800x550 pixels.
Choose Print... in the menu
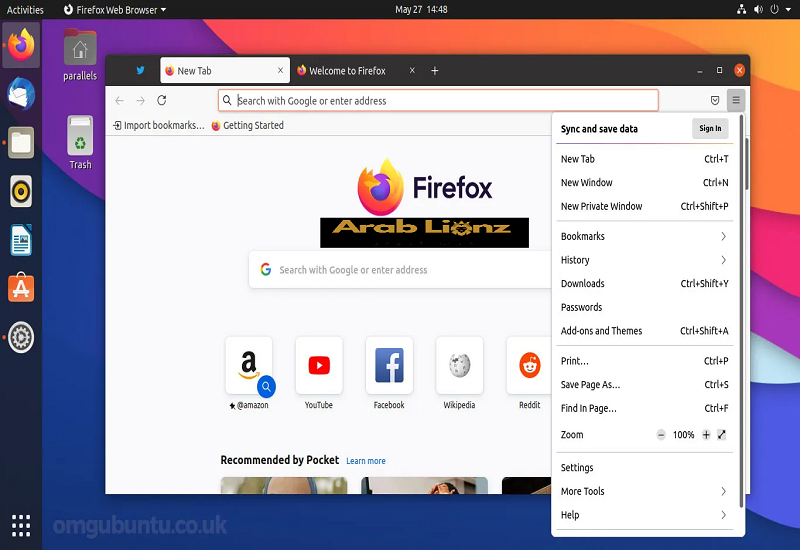point(644,361)
